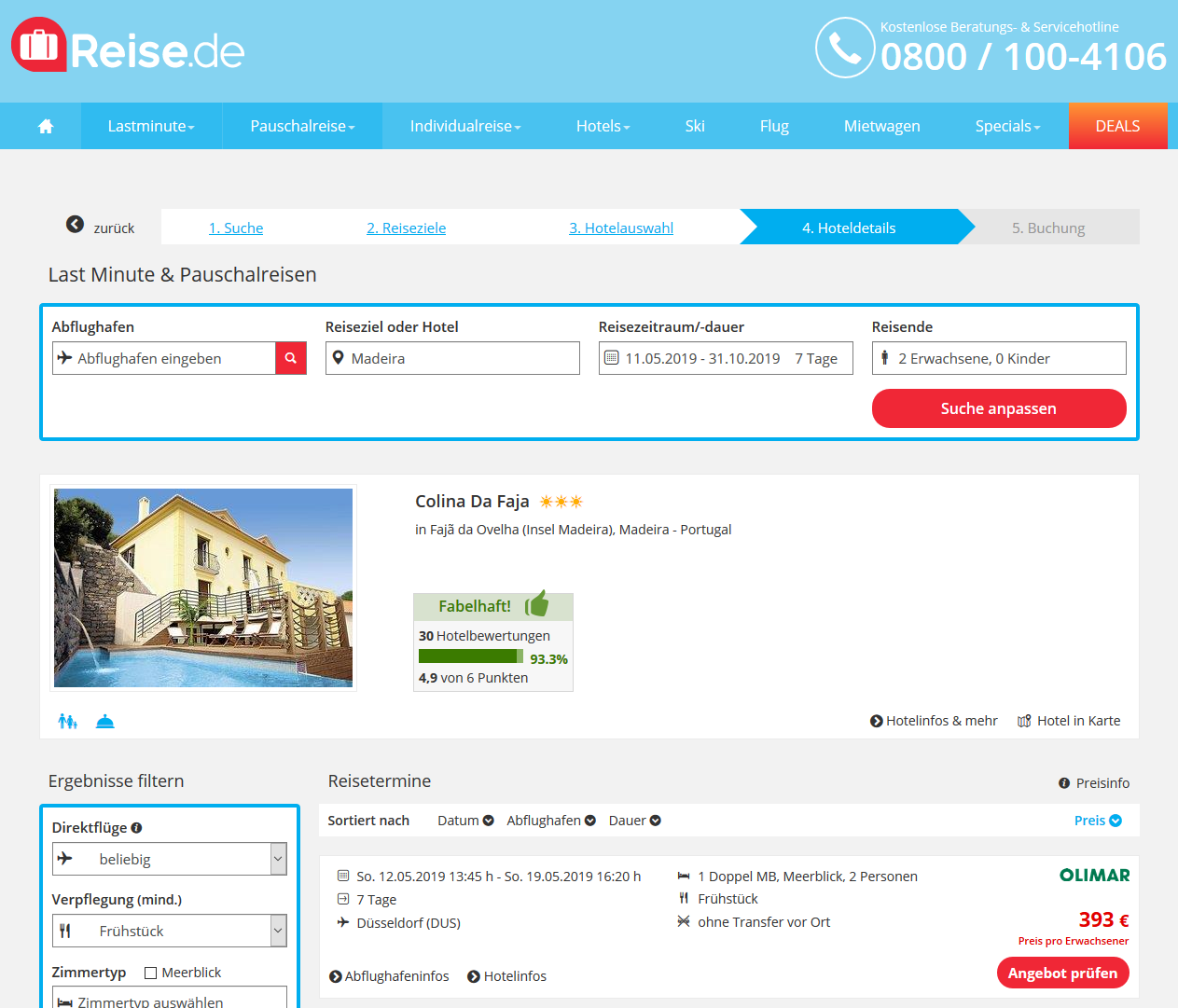
Task: Click the family-friendly icon below hotel photo
Action: coord(68,721)
